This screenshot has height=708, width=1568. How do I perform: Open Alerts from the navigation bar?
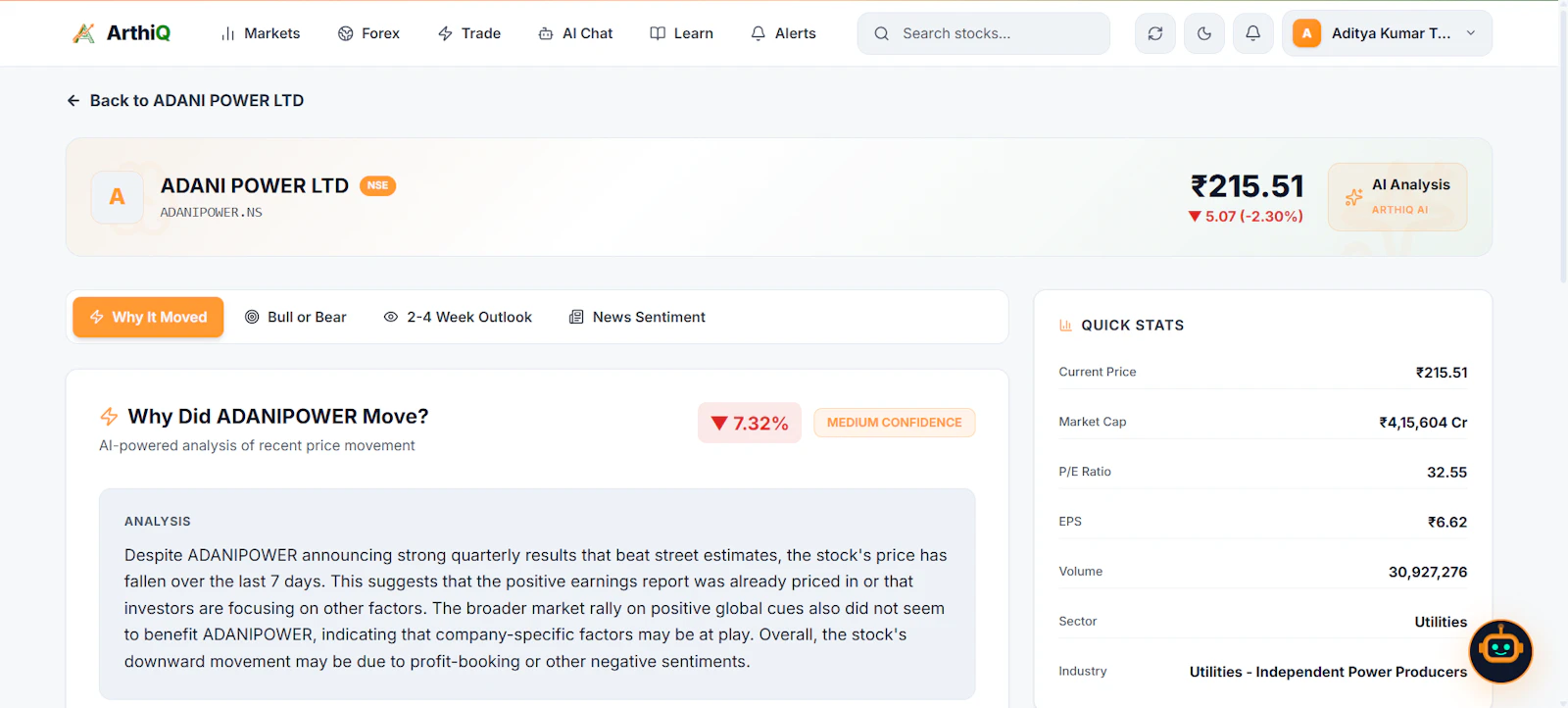click(783, 33)
